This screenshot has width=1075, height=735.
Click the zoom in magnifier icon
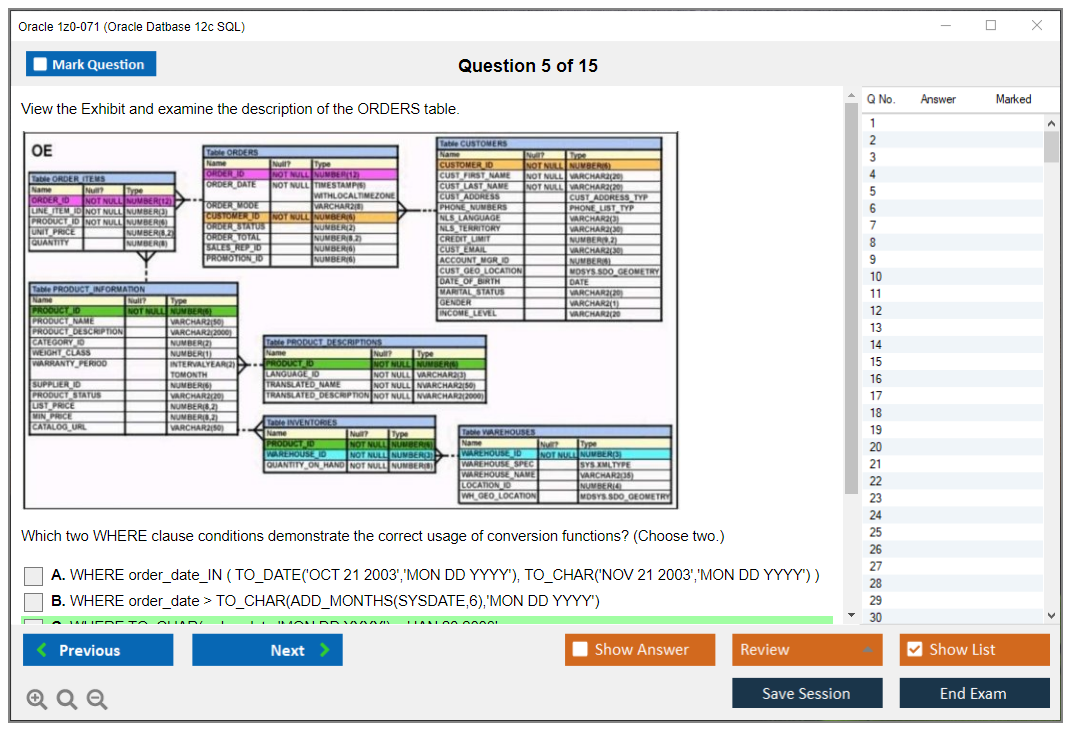36,700
